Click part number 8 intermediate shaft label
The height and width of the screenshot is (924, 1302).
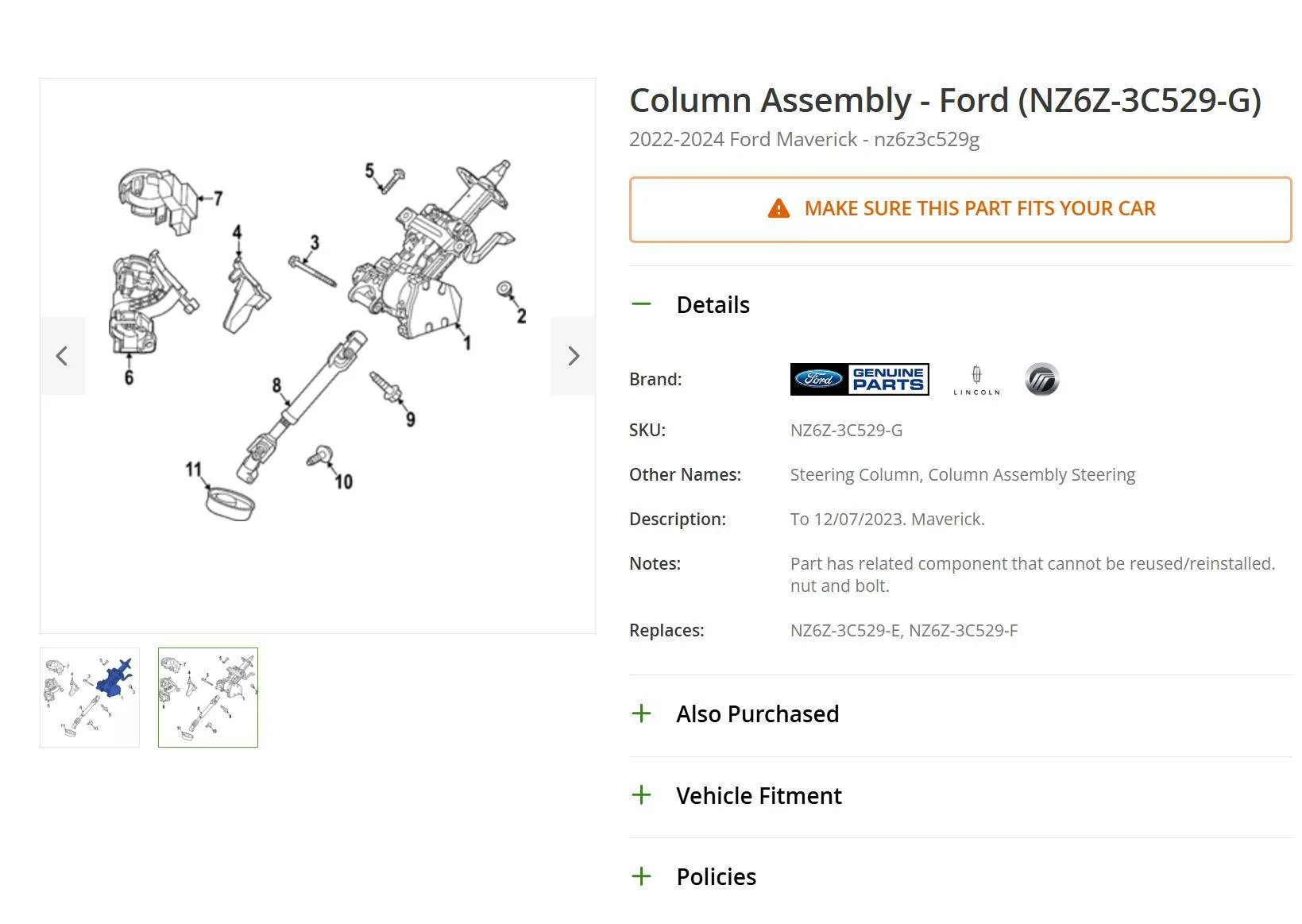click(x=276, y=385)
